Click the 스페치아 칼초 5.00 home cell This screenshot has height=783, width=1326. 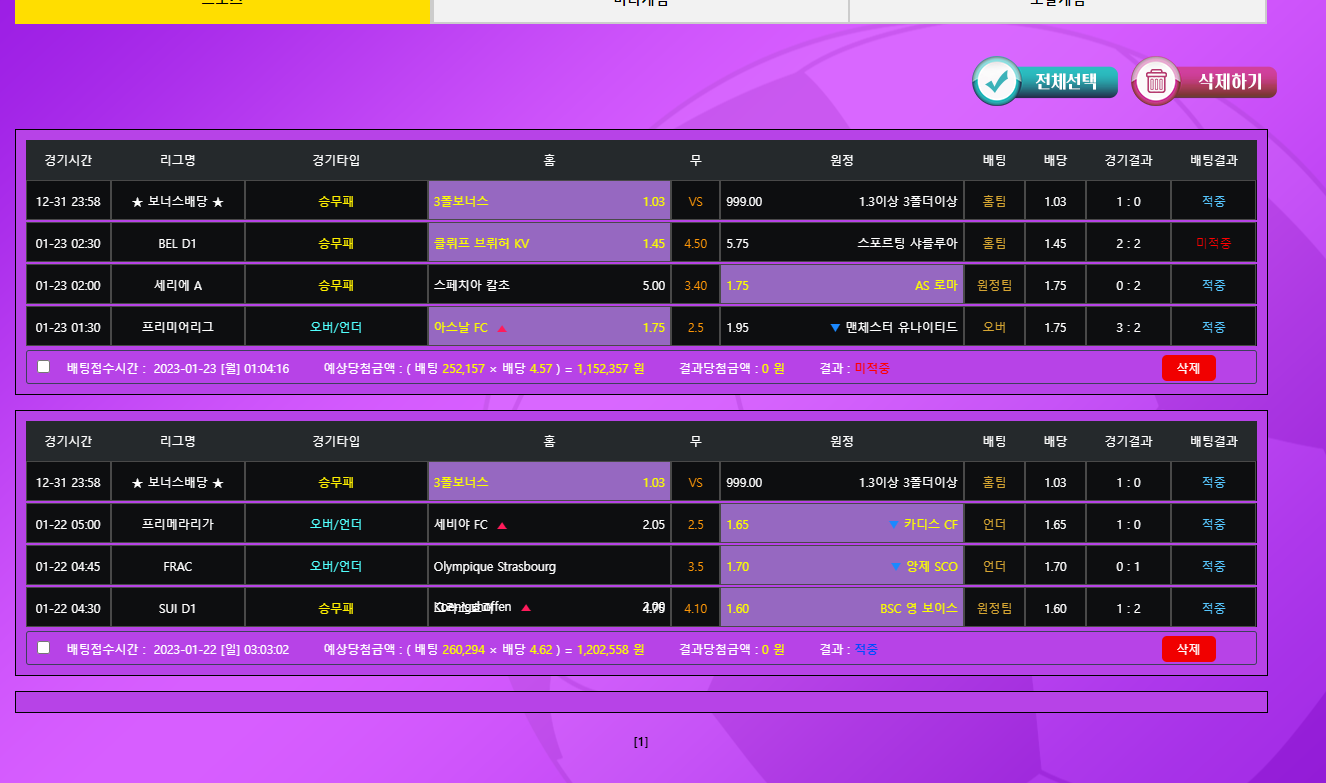pos(549,286)
